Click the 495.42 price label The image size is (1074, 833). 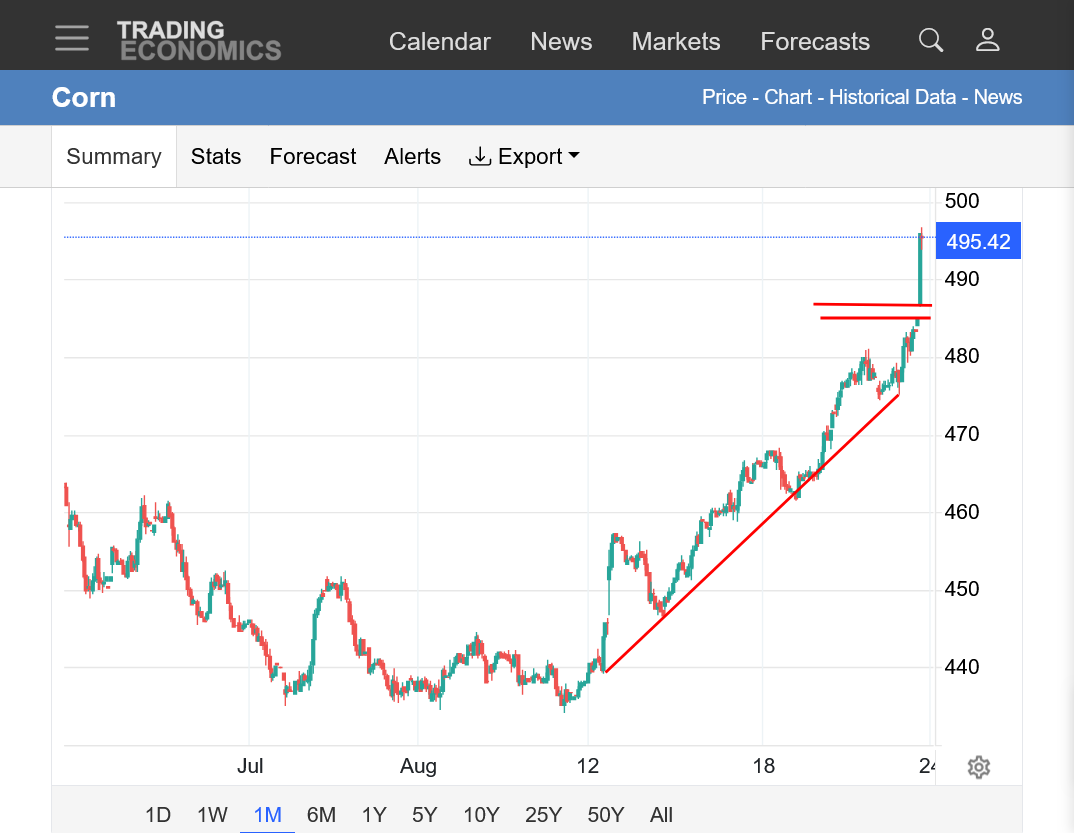pos(978,241)
